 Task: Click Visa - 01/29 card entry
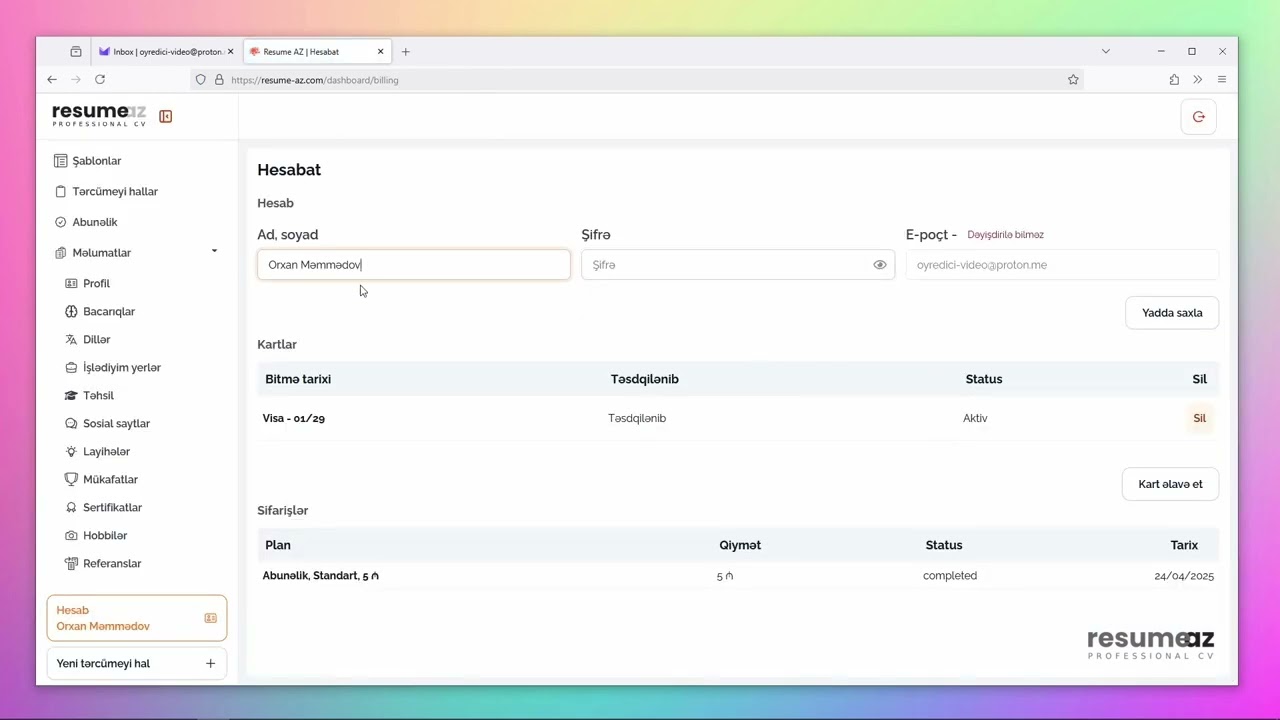[294, 419]
